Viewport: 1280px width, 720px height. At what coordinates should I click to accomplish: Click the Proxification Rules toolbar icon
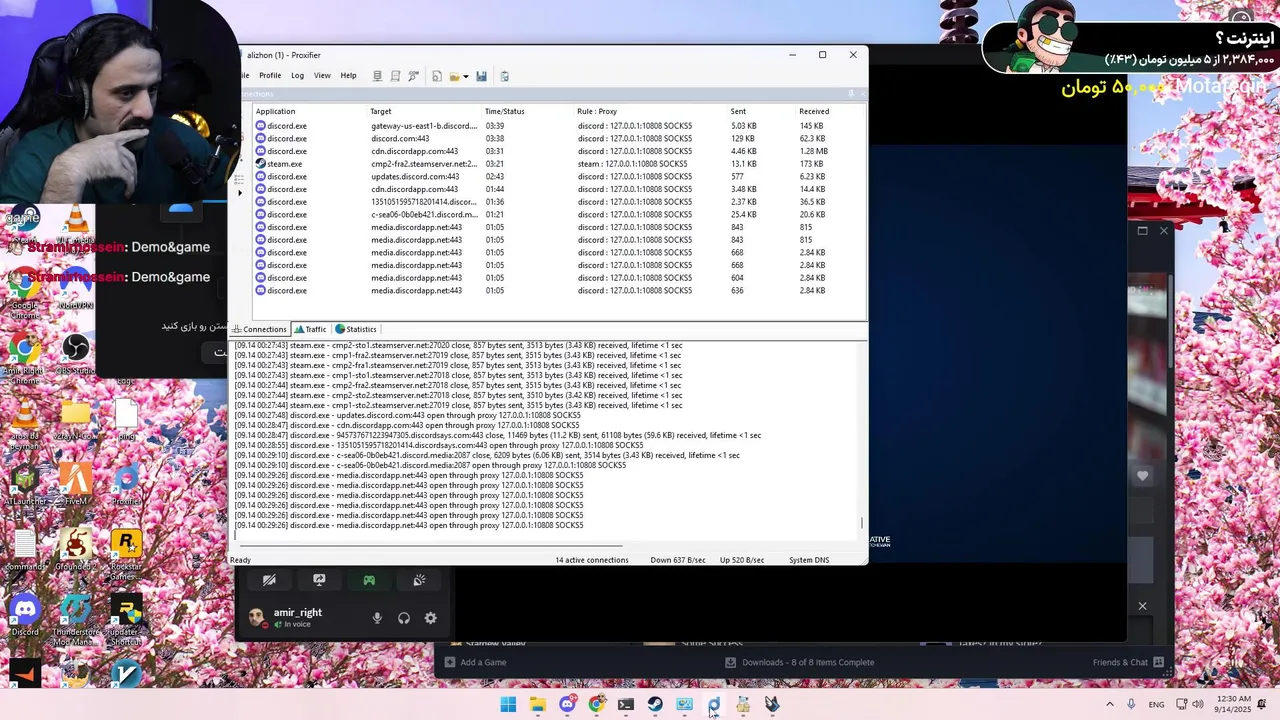click(395, 76)
